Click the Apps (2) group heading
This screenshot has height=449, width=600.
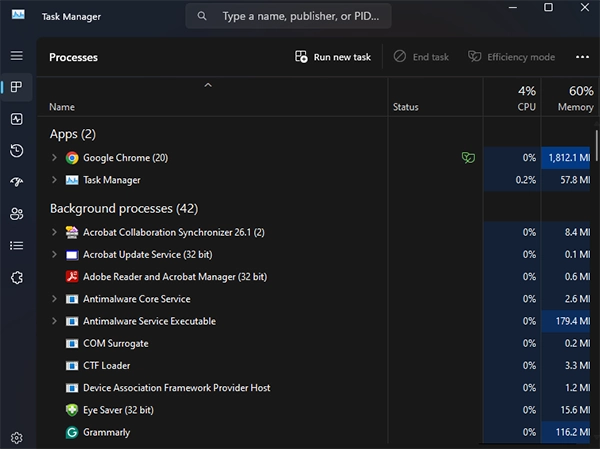point(73,134)
